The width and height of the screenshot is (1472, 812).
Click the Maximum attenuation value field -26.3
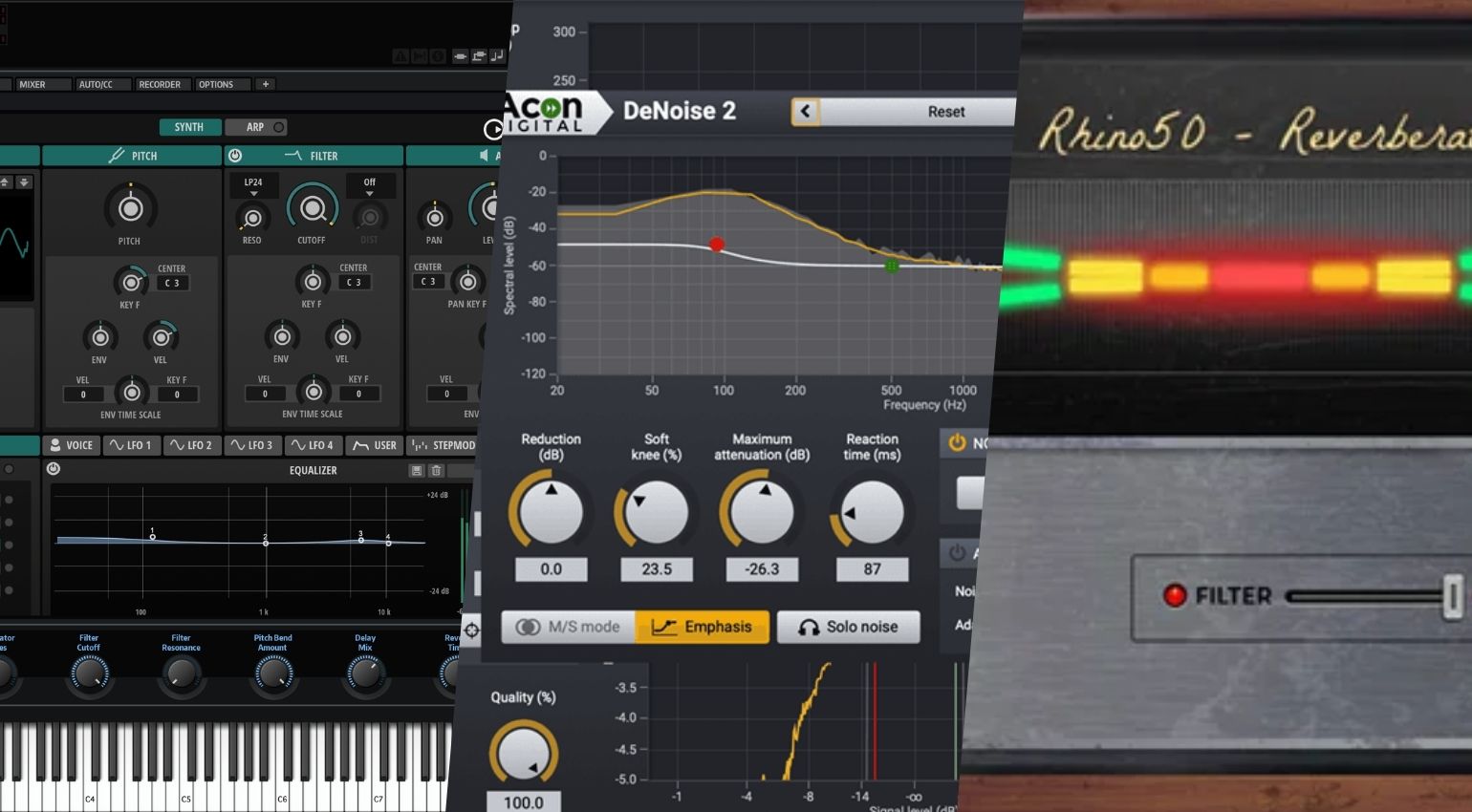tap(762, 569)
